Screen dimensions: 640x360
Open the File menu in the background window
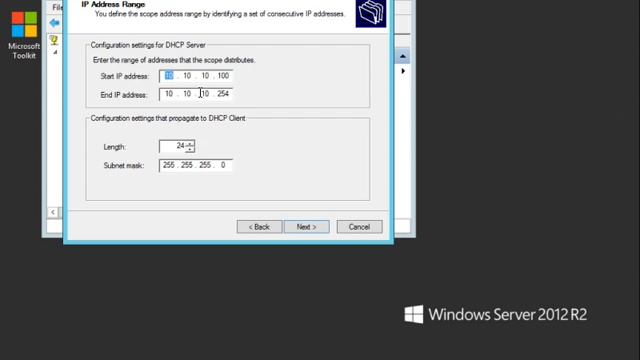(58, 7)
